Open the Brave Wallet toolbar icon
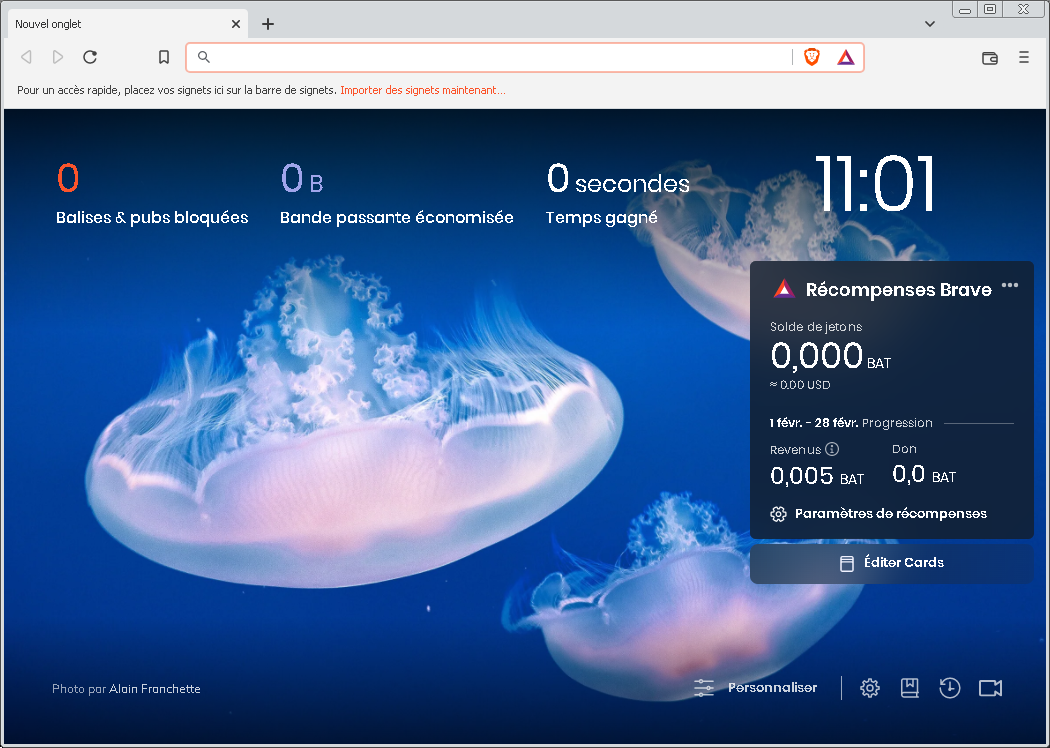This screenshot has height=748, width=1050. point(990,58)
